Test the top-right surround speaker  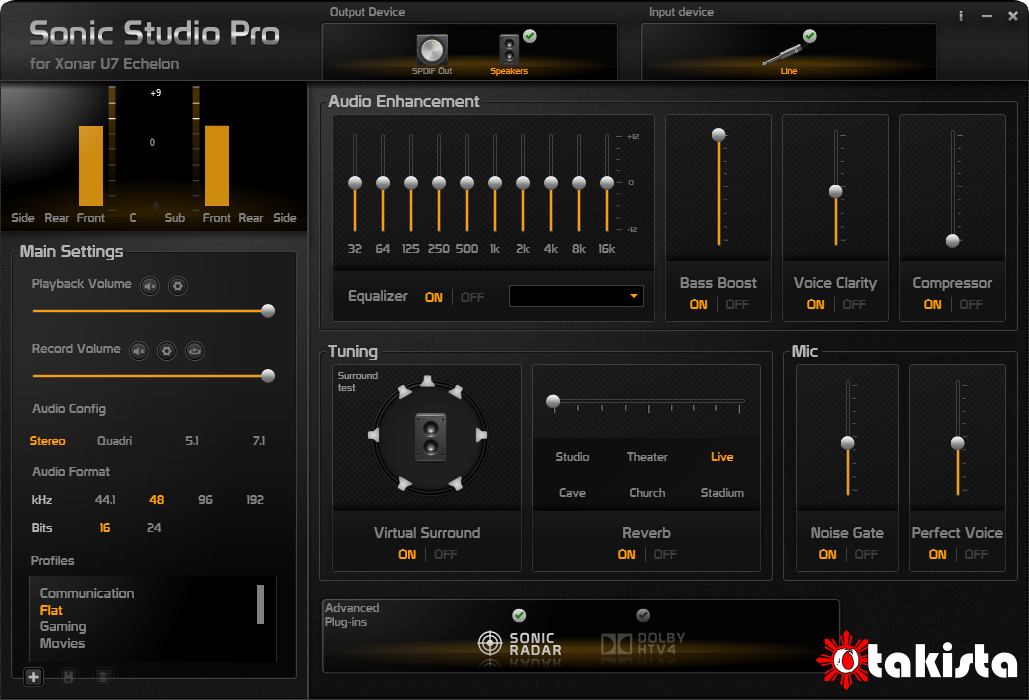[x=455, y=392]
